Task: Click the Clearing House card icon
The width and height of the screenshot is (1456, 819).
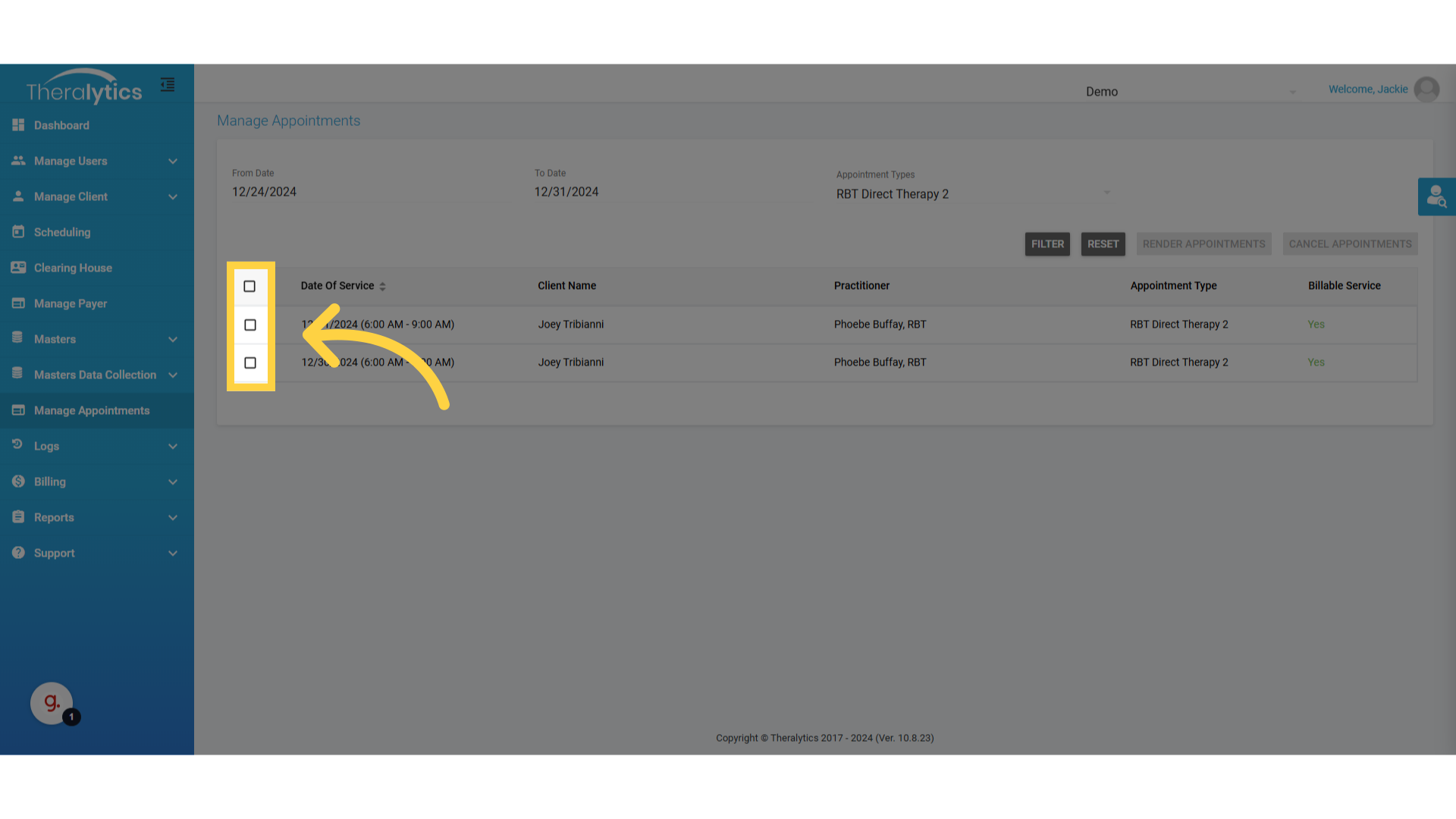Action: pos(18,268)
